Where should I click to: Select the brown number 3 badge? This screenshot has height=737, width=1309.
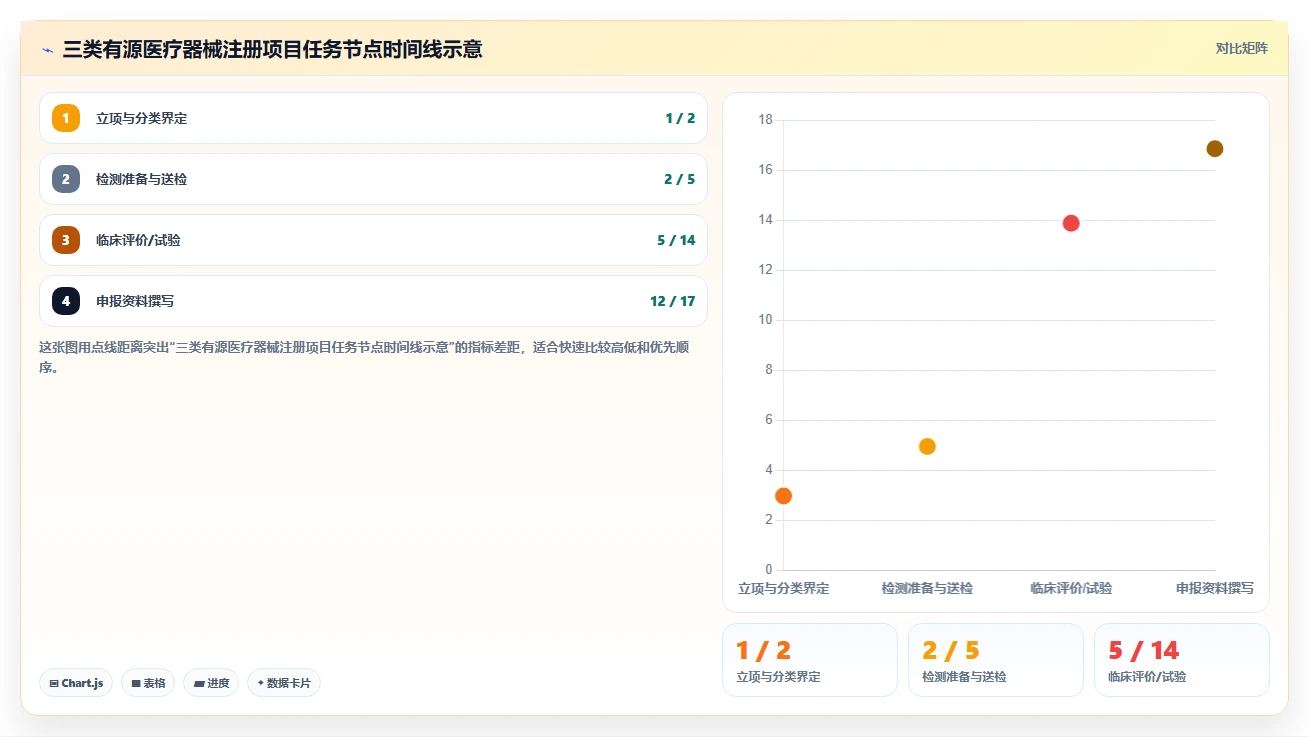pyautogui.click(x=66, y=240)
